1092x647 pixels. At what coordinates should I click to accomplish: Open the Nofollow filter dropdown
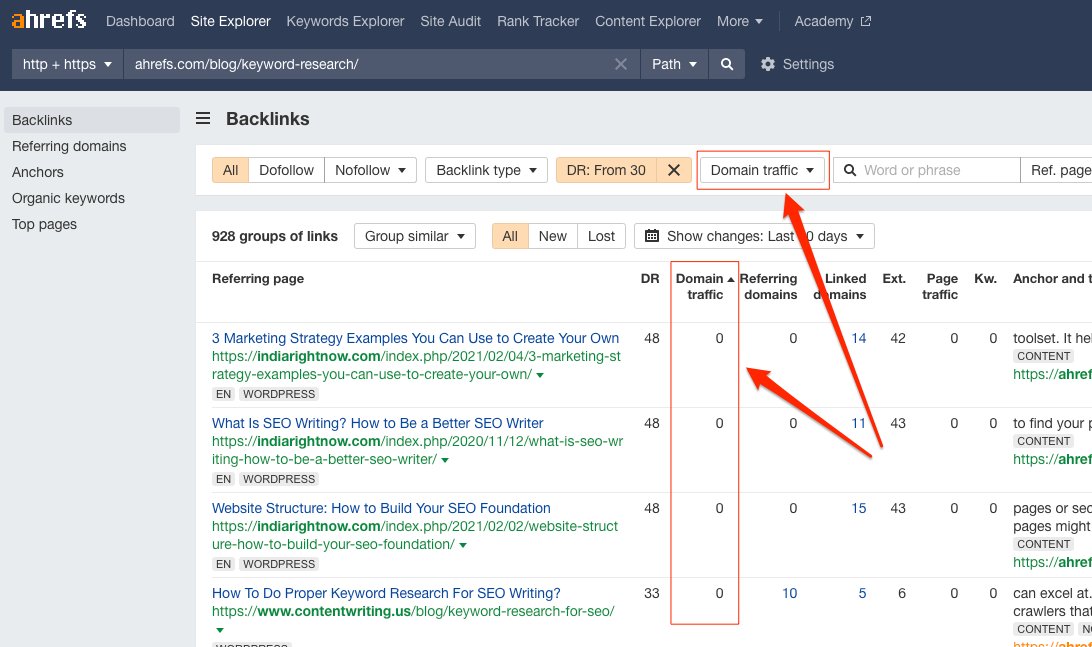click(370, 170)
